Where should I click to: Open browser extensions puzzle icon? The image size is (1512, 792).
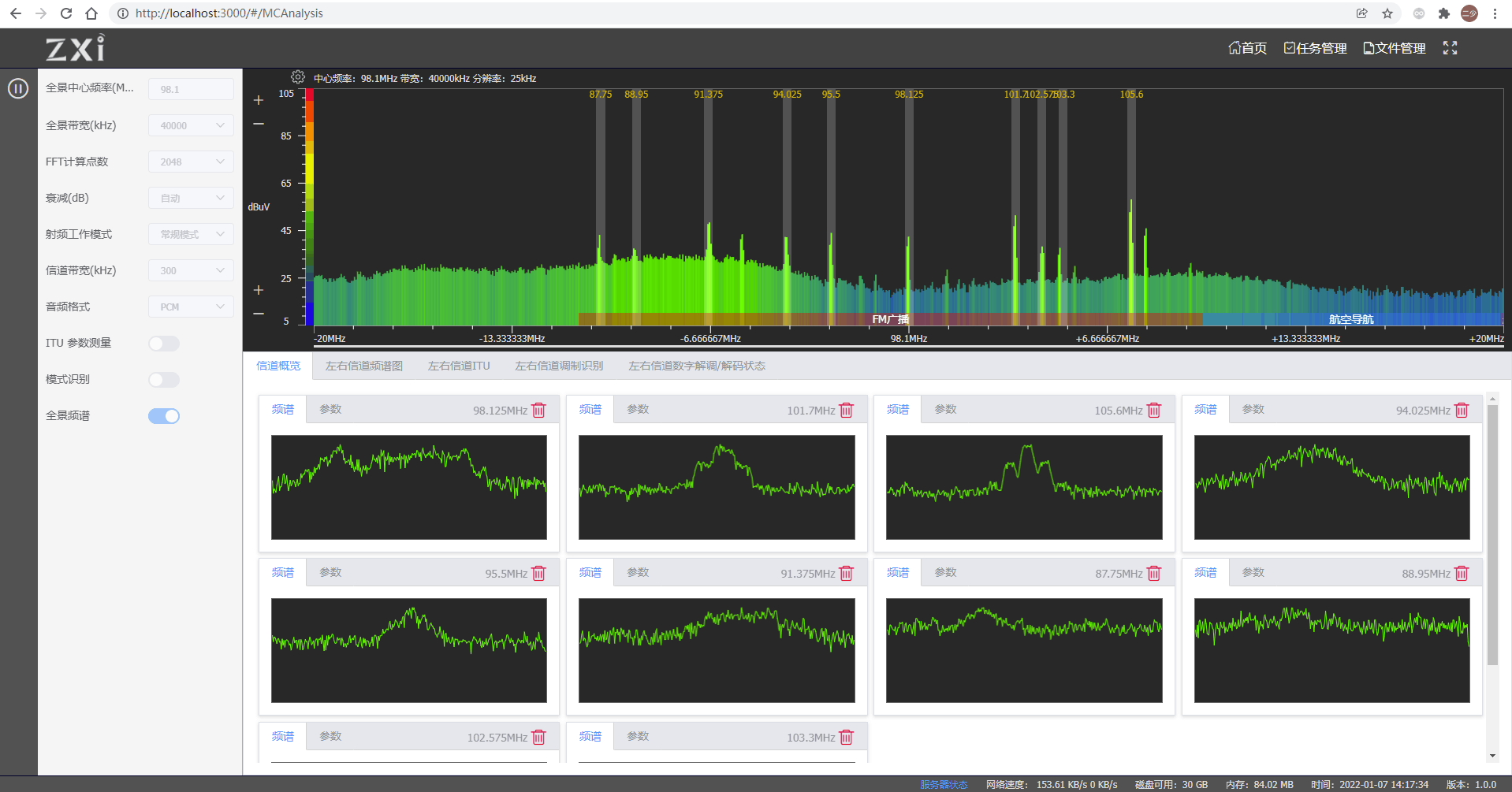point(1444,13)
